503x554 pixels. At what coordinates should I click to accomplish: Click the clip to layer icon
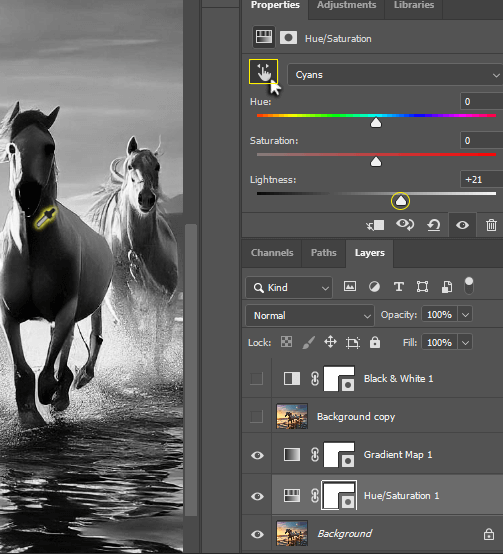[375, 225]
